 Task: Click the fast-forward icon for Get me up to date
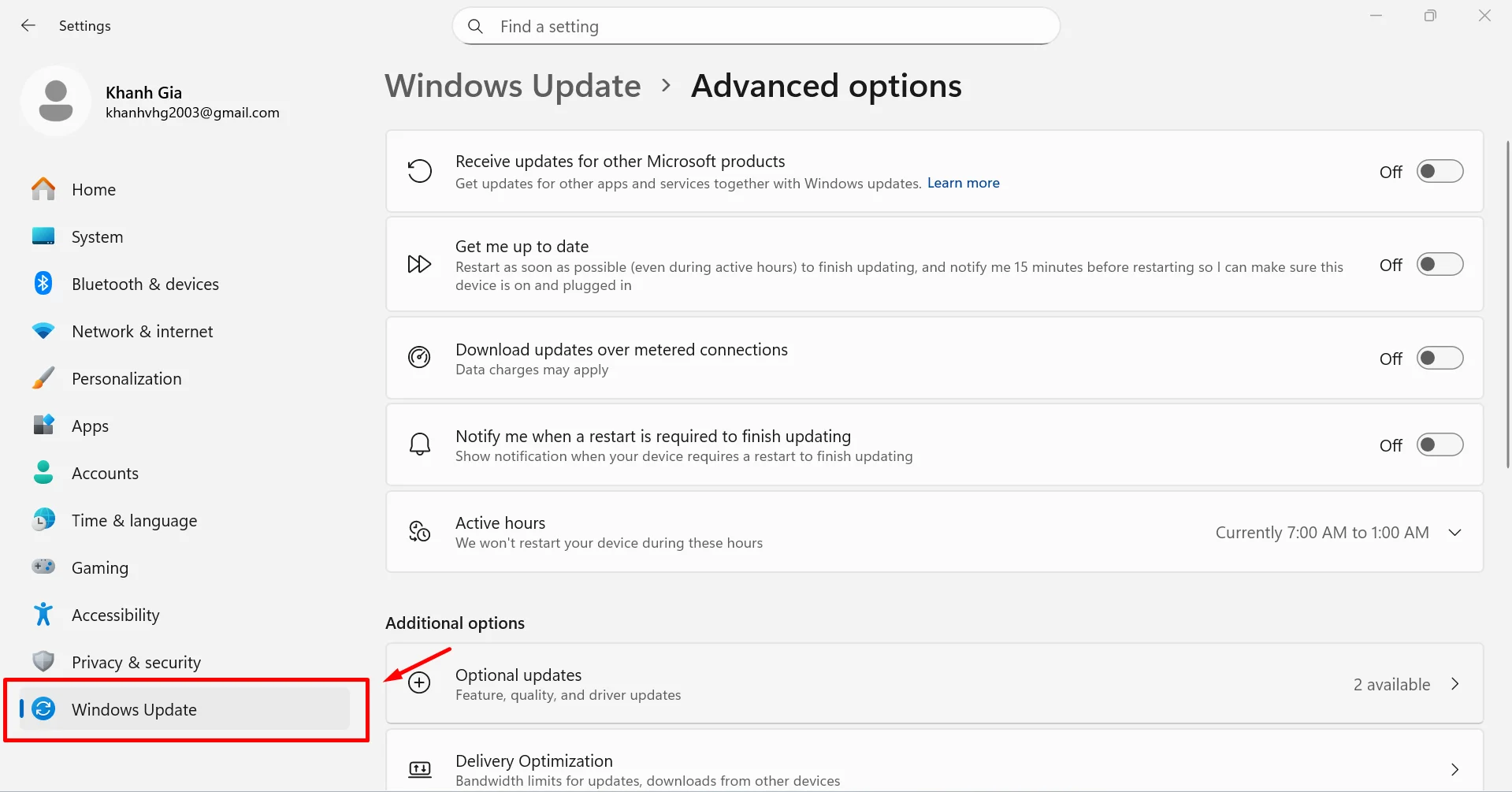tap(419, 264)
